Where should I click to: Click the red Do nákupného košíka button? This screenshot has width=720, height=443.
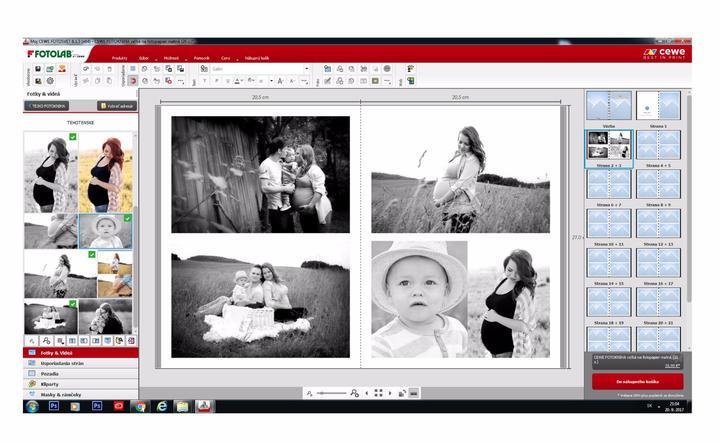636,381
